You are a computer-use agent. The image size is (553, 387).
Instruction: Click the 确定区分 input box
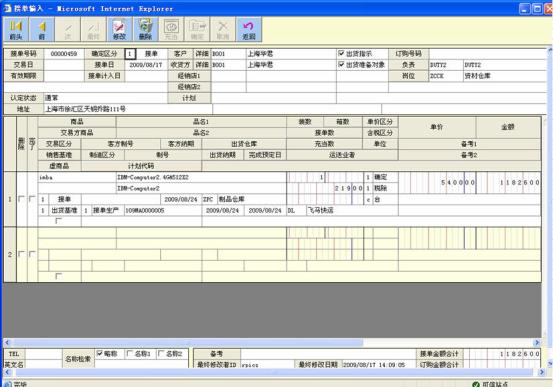point(130,54)
